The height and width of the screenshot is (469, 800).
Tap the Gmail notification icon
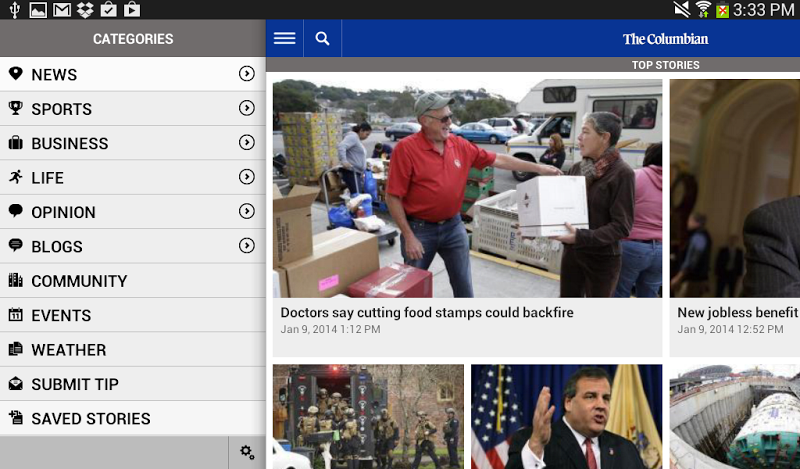(62, 10)
